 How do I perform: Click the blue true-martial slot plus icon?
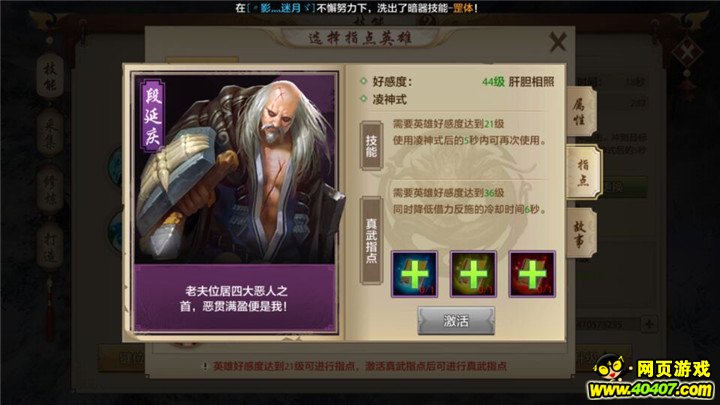click(414, 274)
